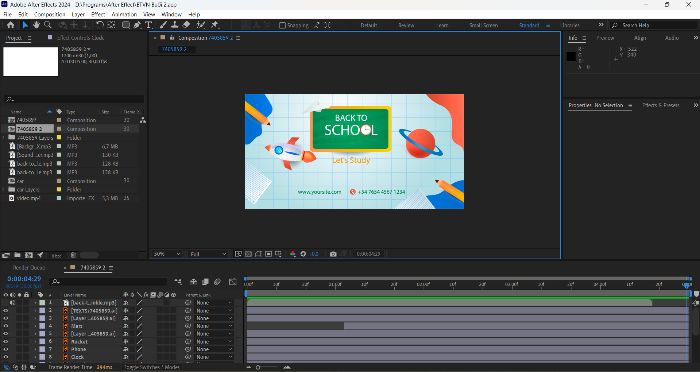Switch to the Align panel tab
The width and height of the screenshot is (700, 372).
pos(640,38)
